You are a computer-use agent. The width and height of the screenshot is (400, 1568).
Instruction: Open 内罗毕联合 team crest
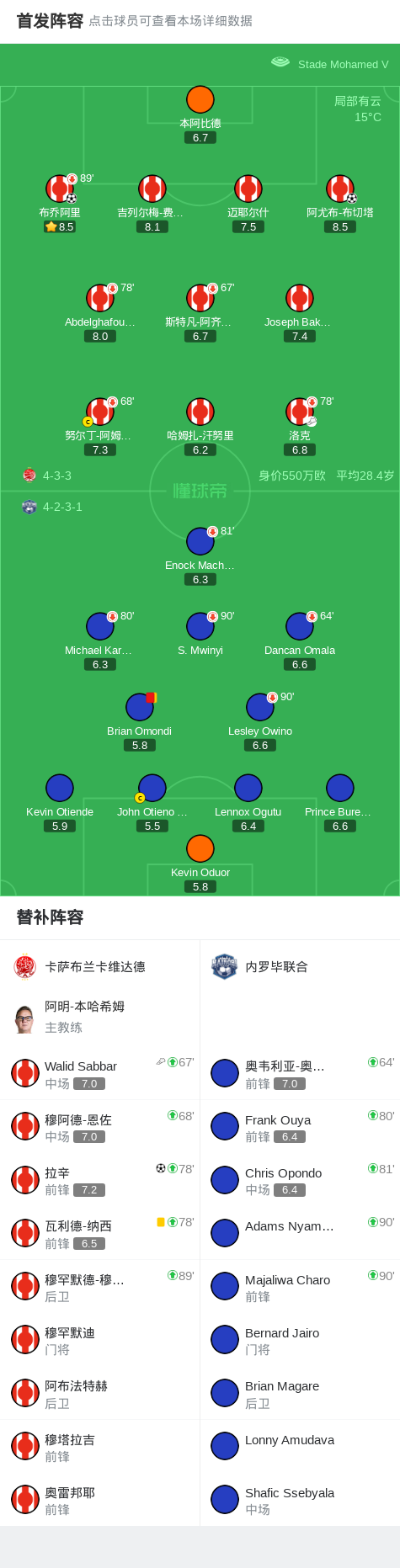224,967
